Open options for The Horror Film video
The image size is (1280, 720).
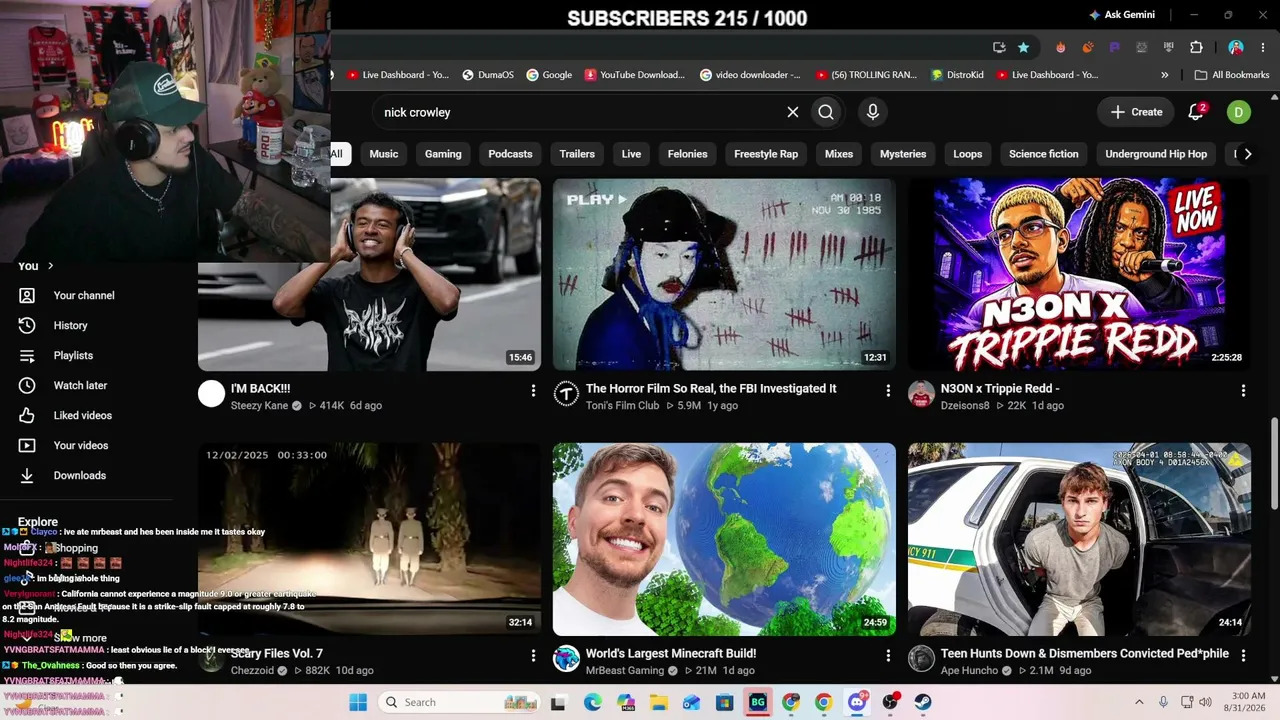pos(888,391)
